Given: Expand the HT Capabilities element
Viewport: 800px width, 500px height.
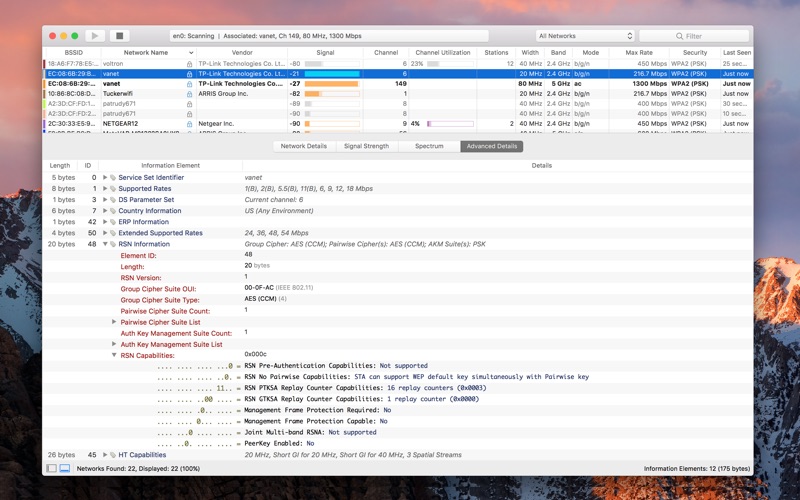Looking at the screenshot, I should 105,455.
